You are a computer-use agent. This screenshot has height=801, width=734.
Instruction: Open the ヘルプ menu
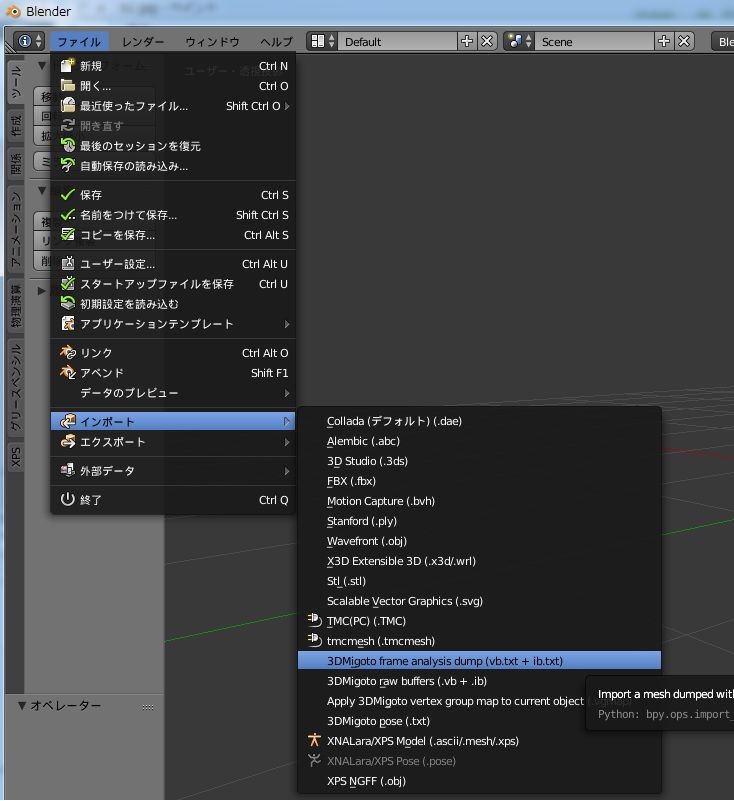click(276, 42)
